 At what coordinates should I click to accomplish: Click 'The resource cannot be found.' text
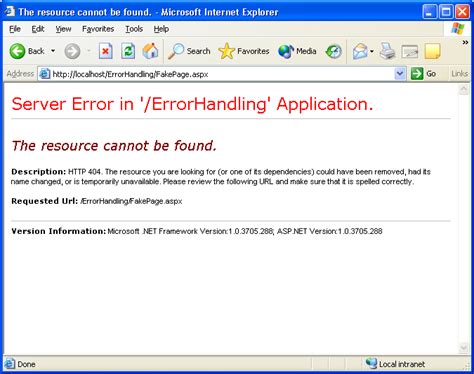pyautogui.click(x=114, y=146)
